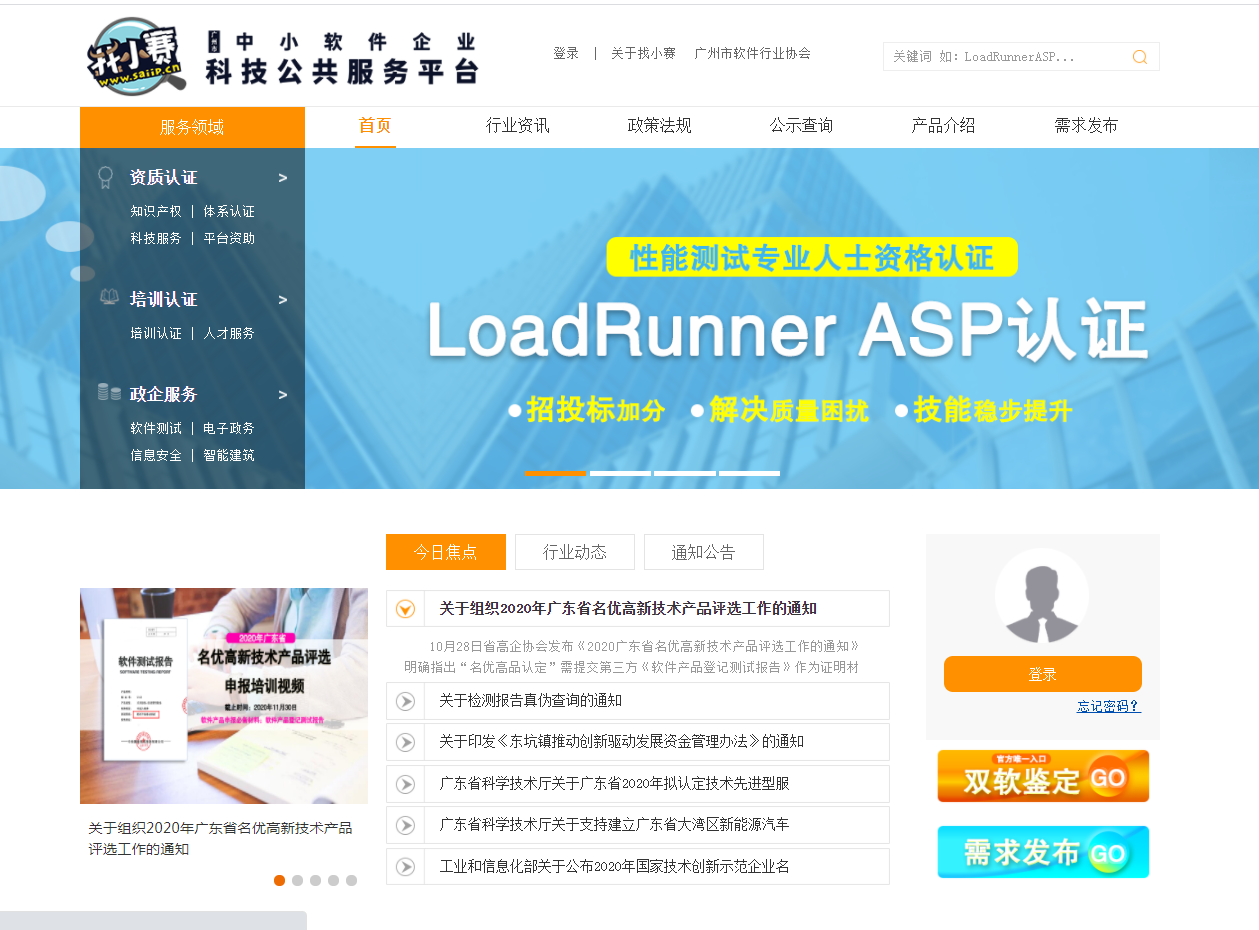Select the second banner slide indicator

(x=620, y=473)
